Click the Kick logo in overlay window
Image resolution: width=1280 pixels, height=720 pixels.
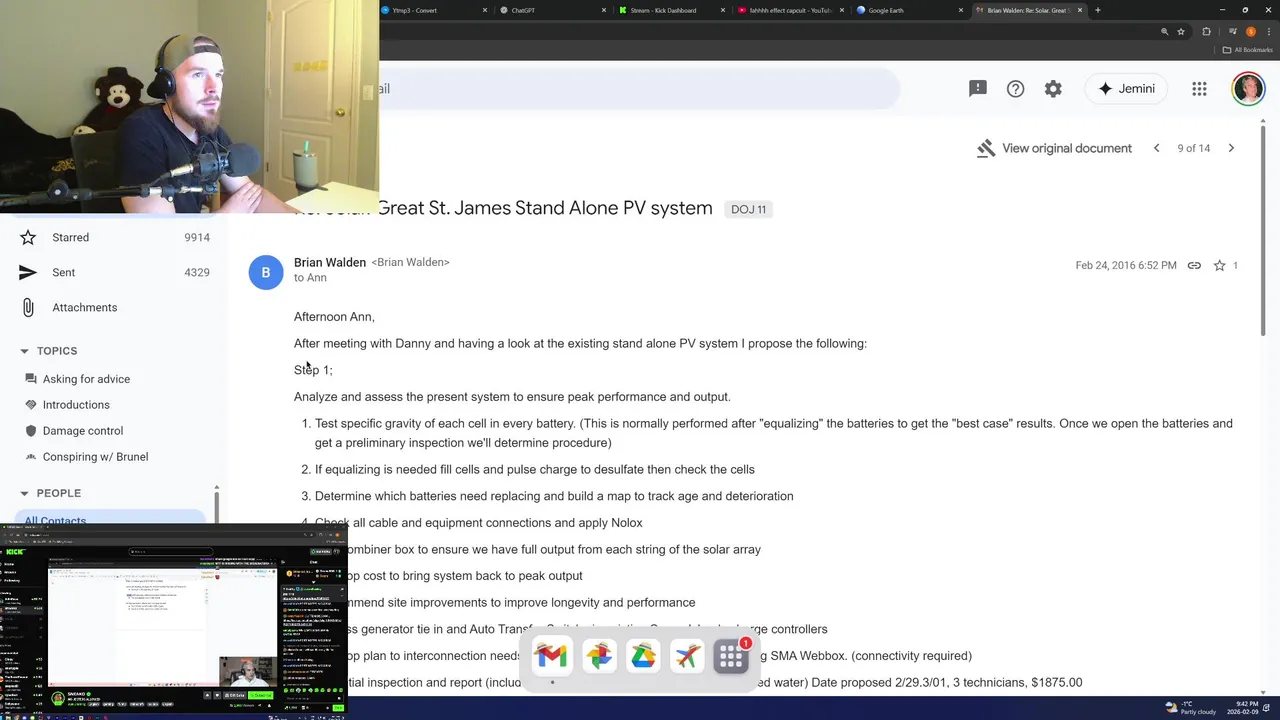(15, 551)
